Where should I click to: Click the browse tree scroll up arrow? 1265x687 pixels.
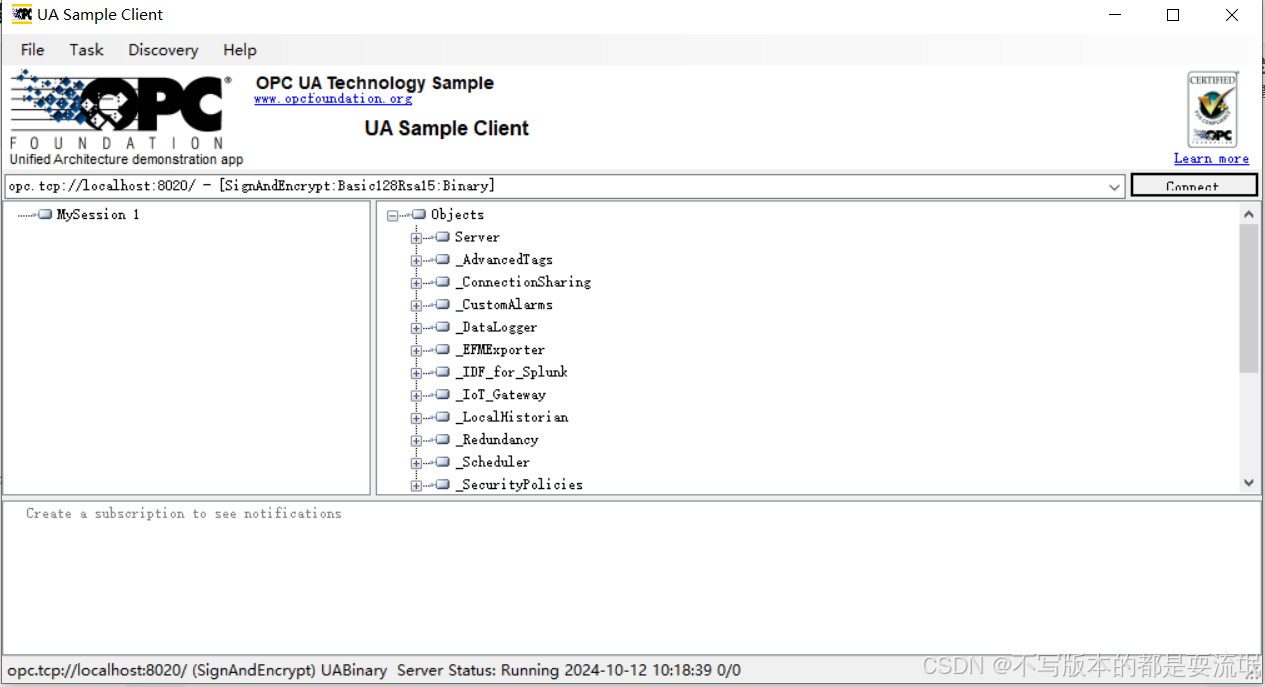pos(1249,213)
